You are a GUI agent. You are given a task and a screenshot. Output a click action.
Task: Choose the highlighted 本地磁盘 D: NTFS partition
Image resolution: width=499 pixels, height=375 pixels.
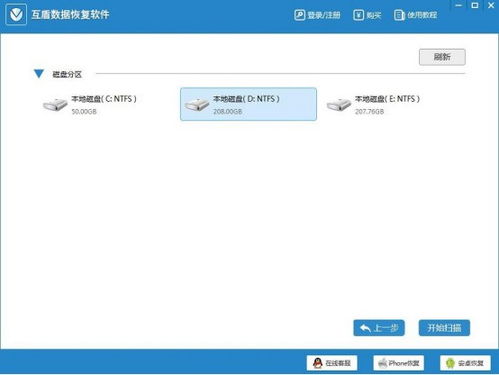tap(248, 104)
